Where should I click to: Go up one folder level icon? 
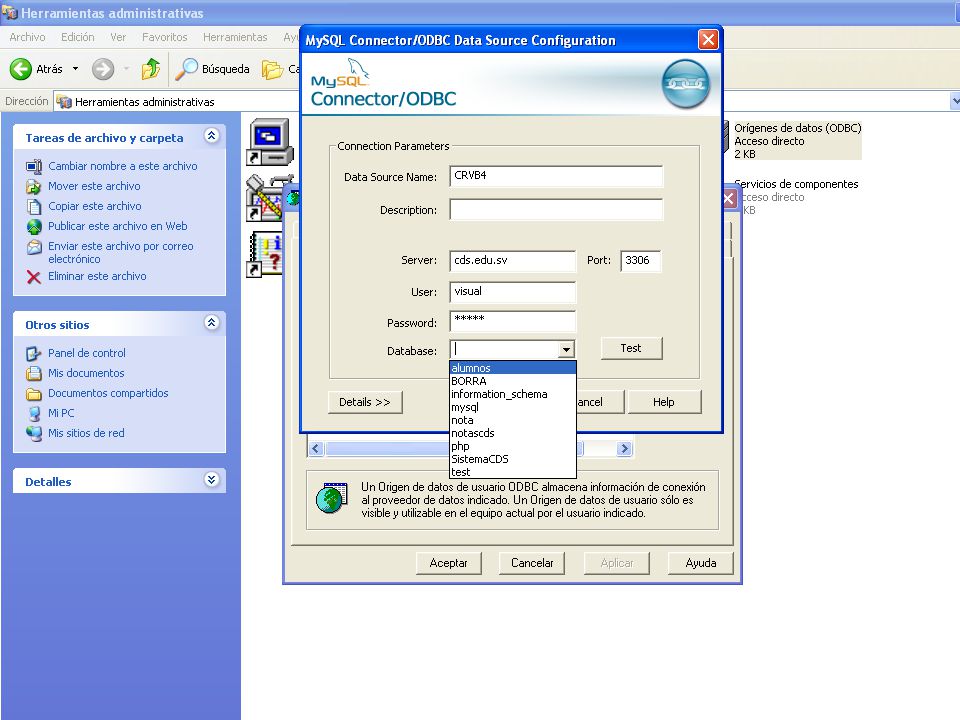pyautogui.click(x=151, y=69)
